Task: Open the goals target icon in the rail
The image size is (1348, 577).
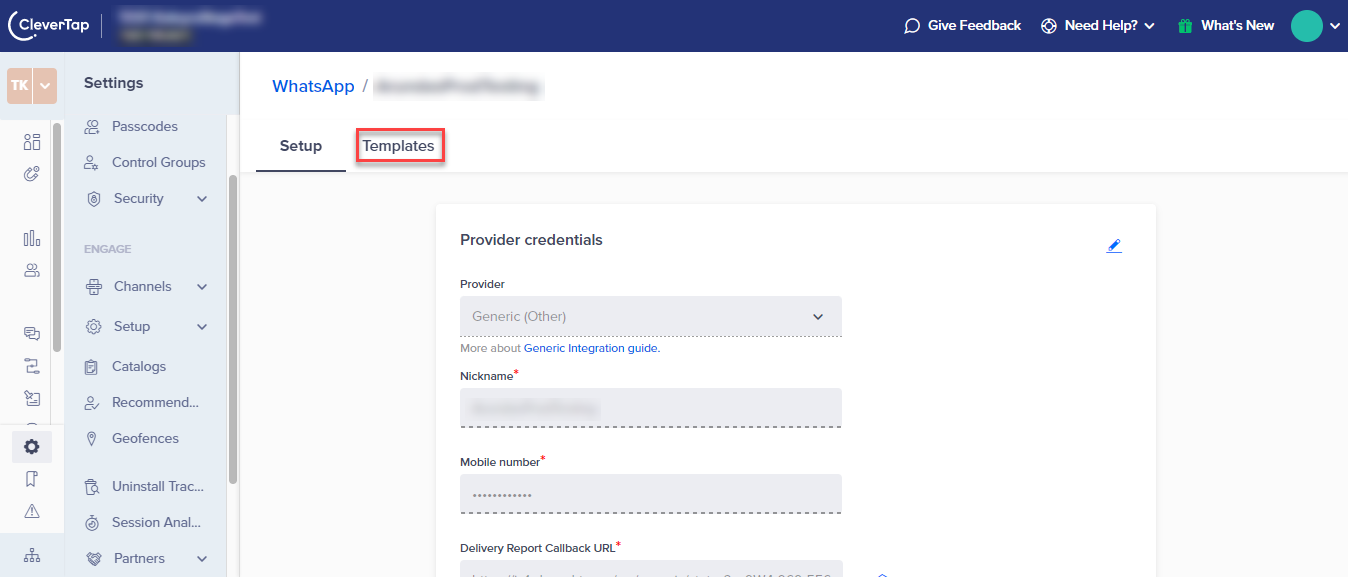Action: click(x=32, y=174)
